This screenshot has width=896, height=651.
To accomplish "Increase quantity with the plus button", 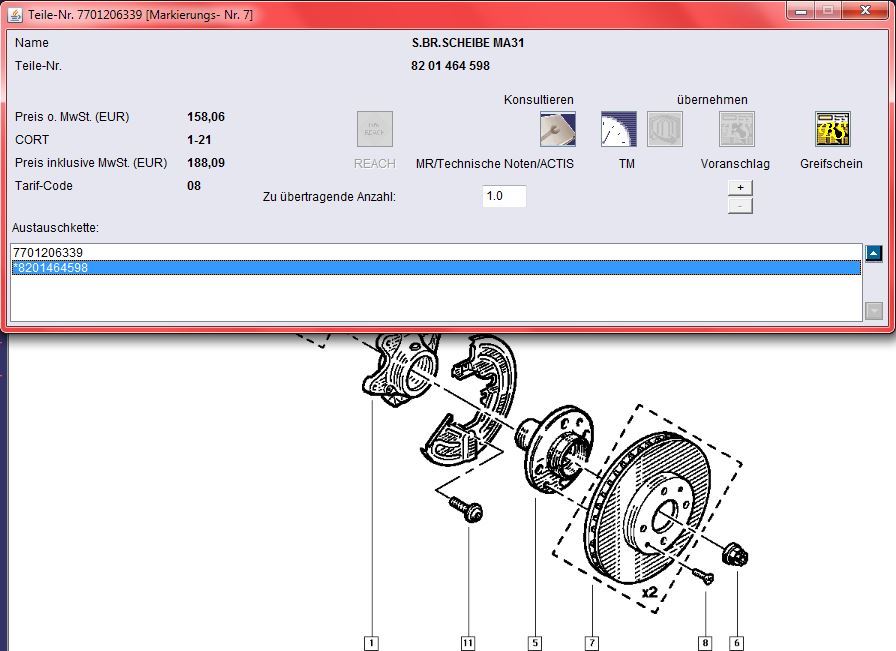I will click(740, 187).
